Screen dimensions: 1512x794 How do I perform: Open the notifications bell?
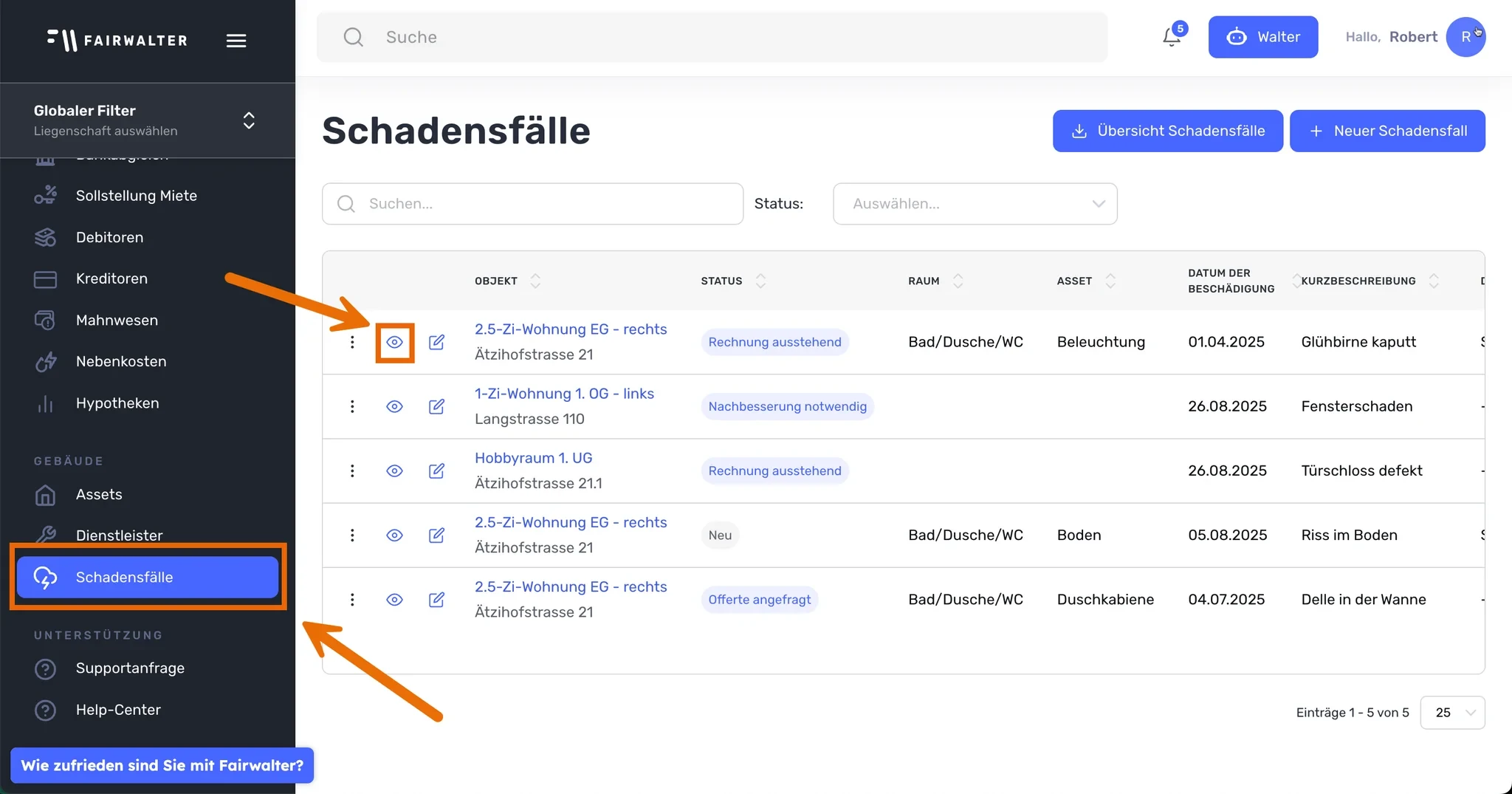[x=1172, y=36]
